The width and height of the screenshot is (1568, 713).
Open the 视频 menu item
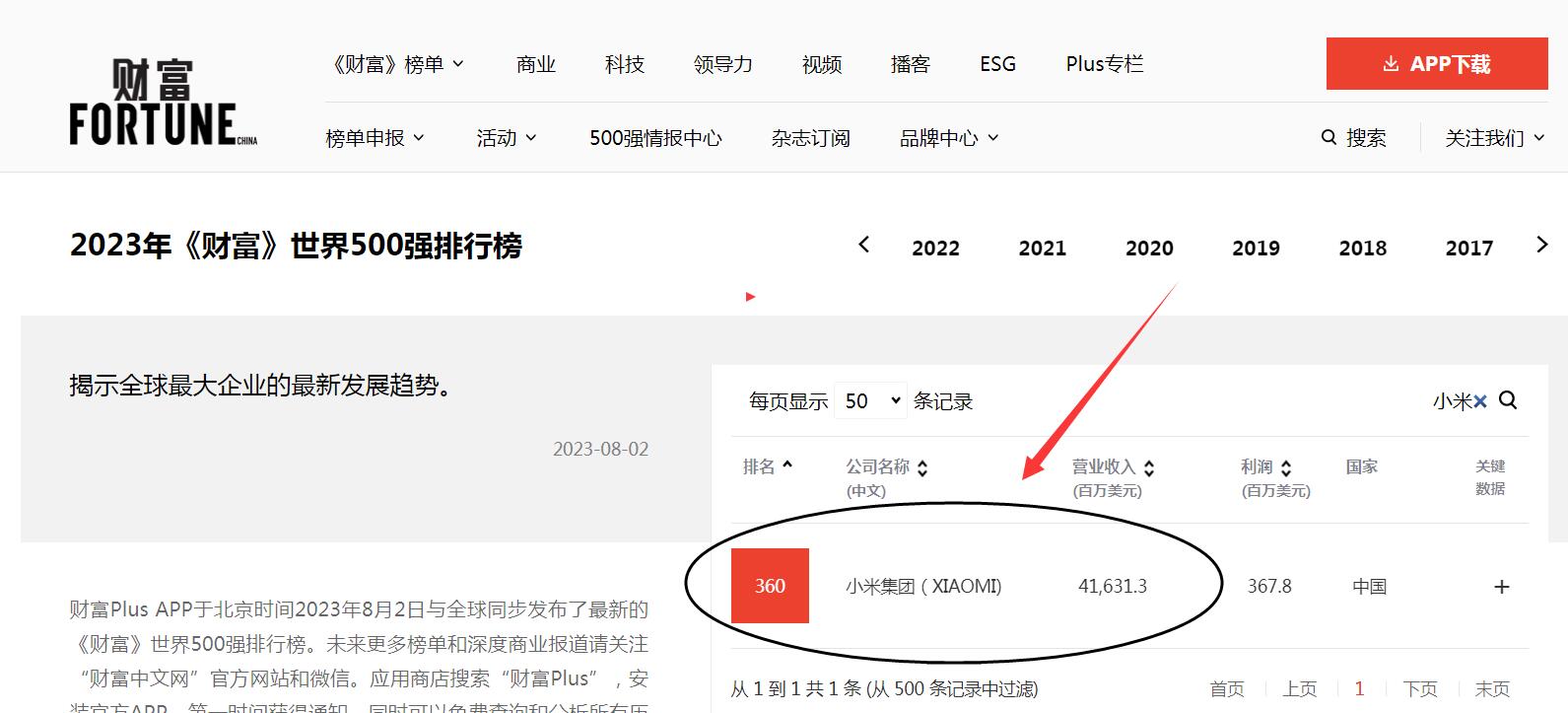point(822,64)
